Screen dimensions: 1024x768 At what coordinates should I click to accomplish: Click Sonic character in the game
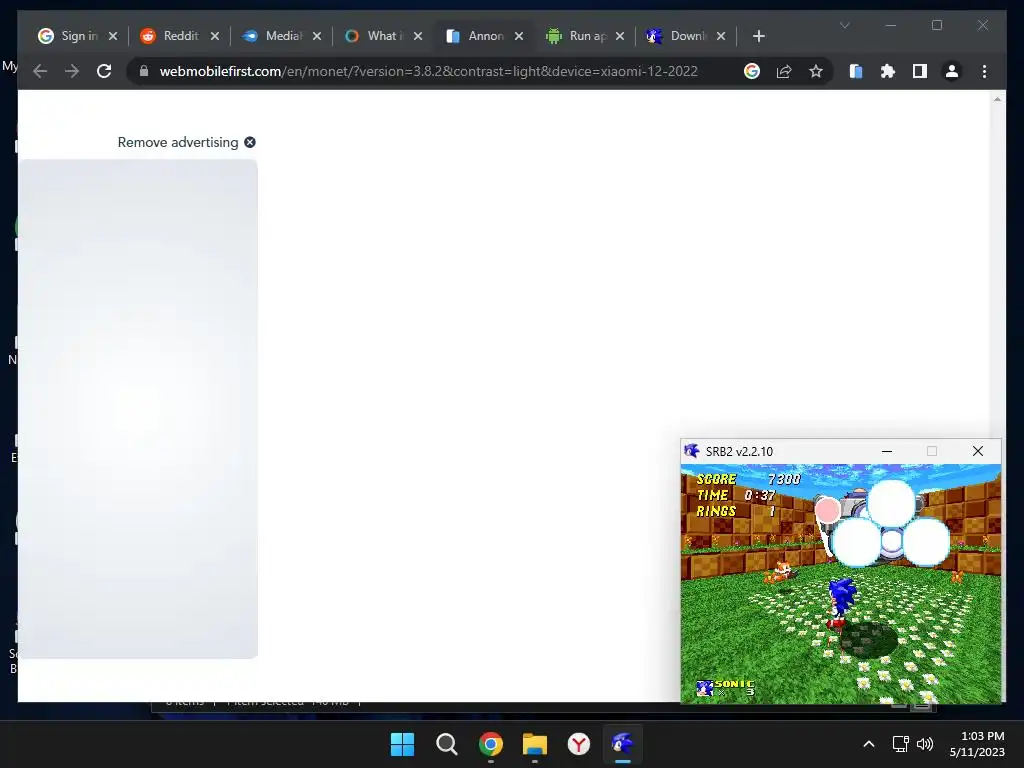pos(840,605)
